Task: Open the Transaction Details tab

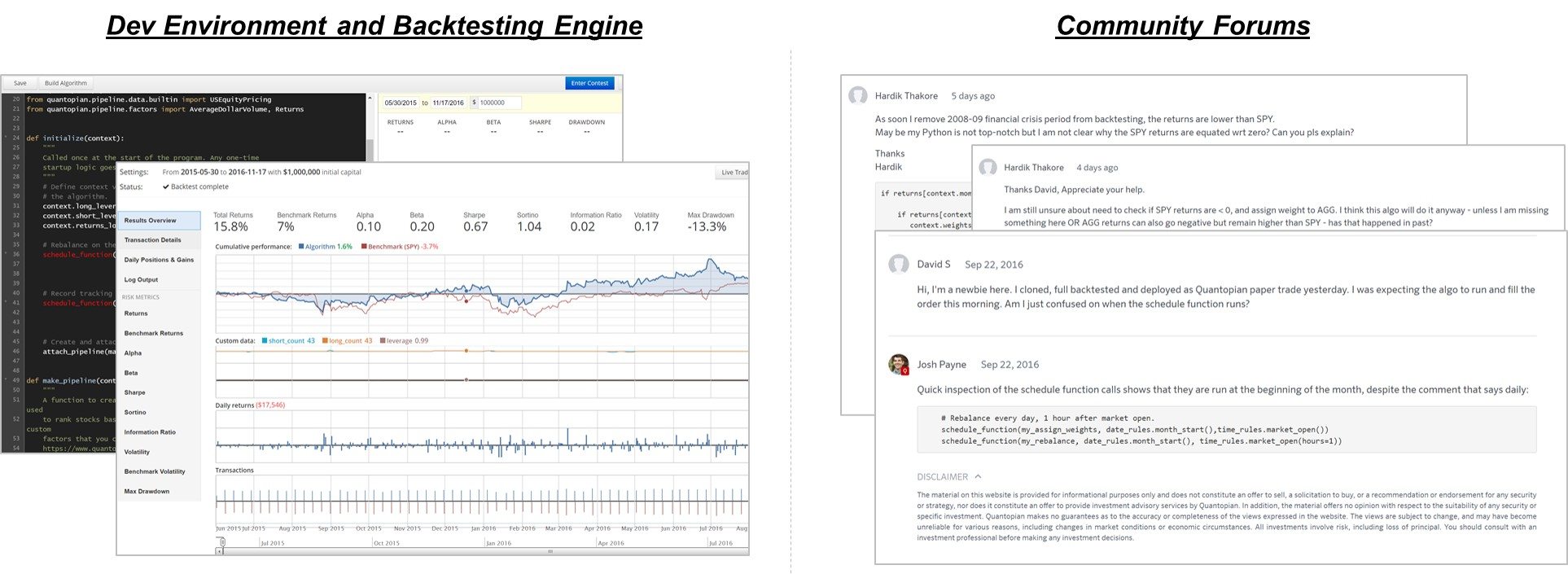Action: pyautogui.click(x=153, y=240)
